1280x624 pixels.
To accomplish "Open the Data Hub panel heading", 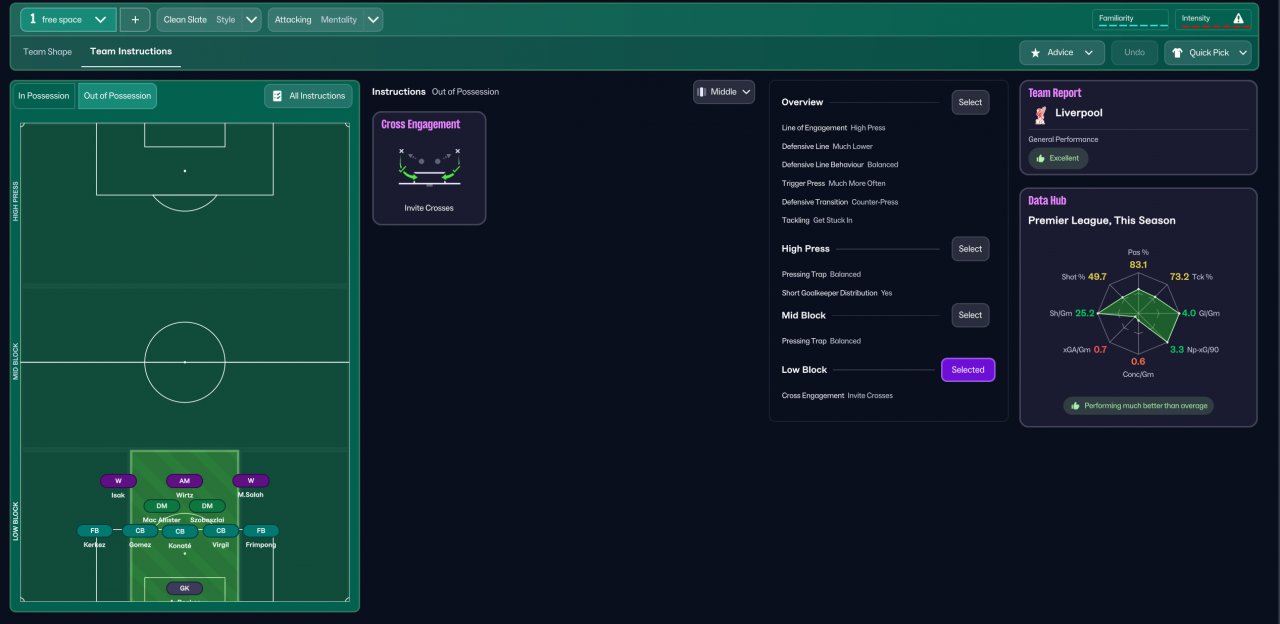I will click(1047, 201).
